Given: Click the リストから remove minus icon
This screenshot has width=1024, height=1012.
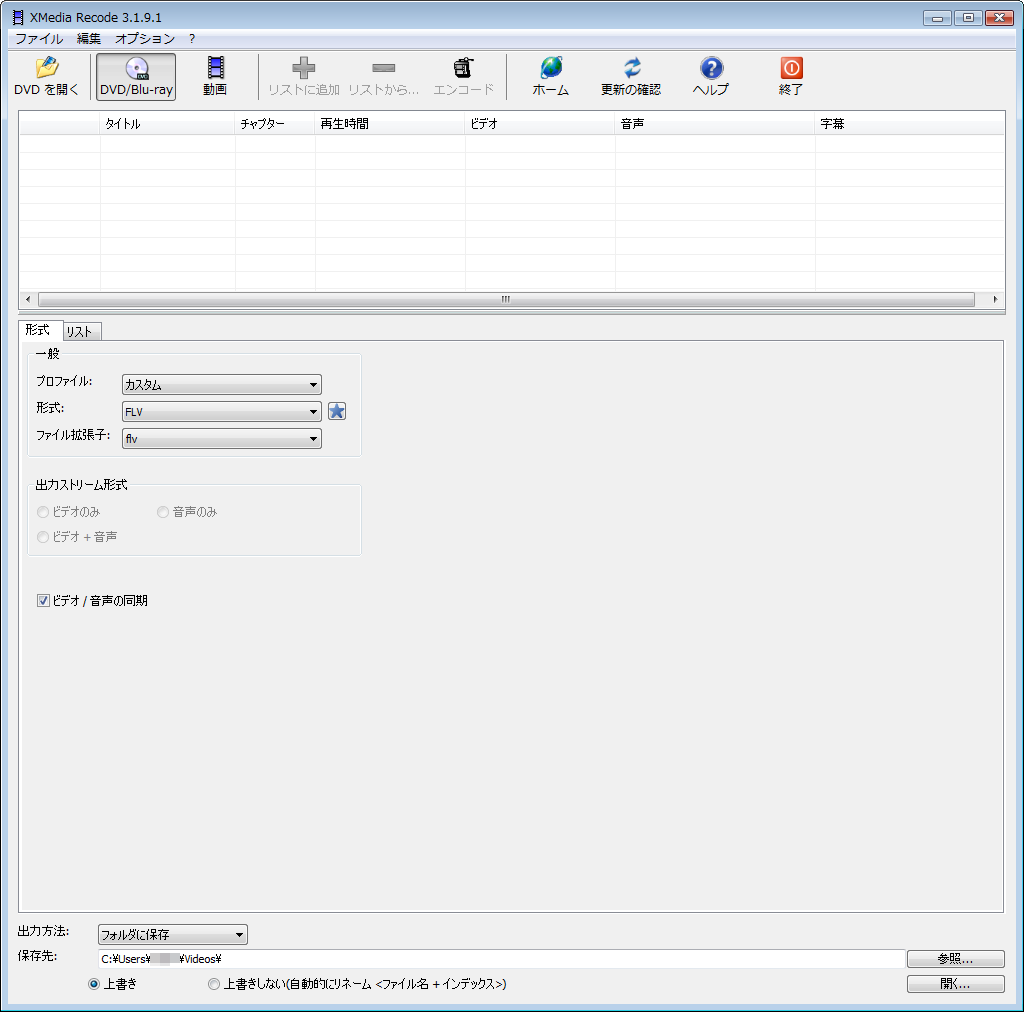Looking at the screenshot, I should pyautogui.click(x=383, y=76).
